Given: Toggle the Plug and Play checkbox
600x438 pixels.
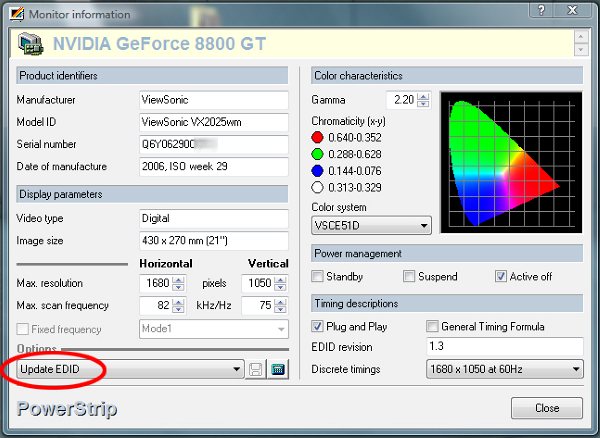Looking at the screenshot, I should (x=317, y=326).
